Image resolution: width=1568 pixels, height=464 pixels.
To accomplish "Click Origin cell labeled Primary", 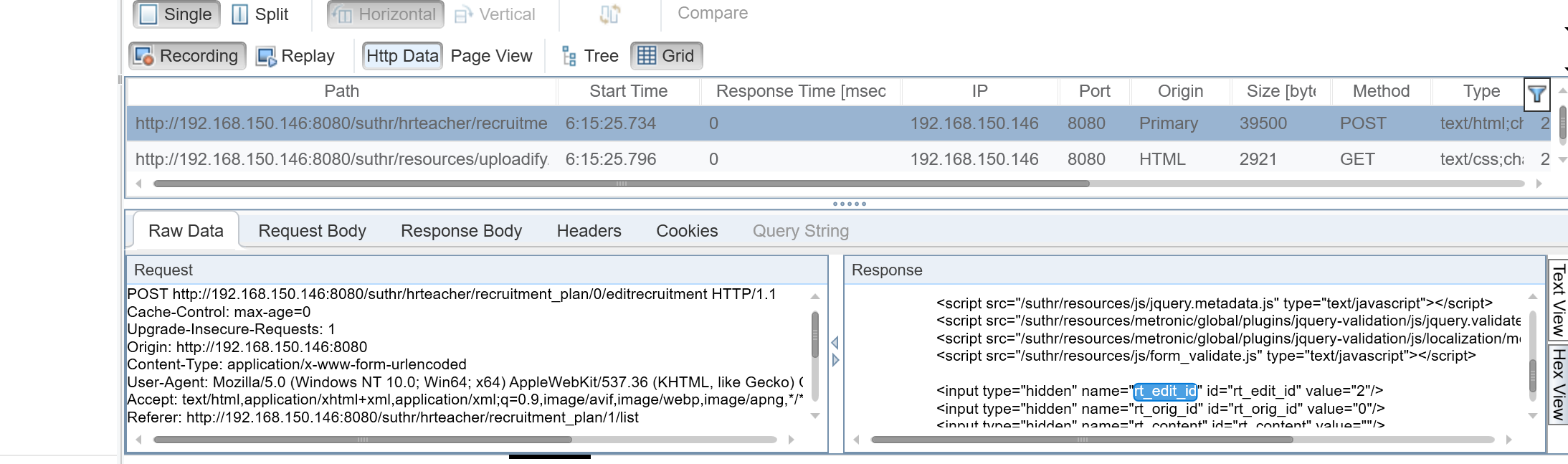I will pos(1169,123).
